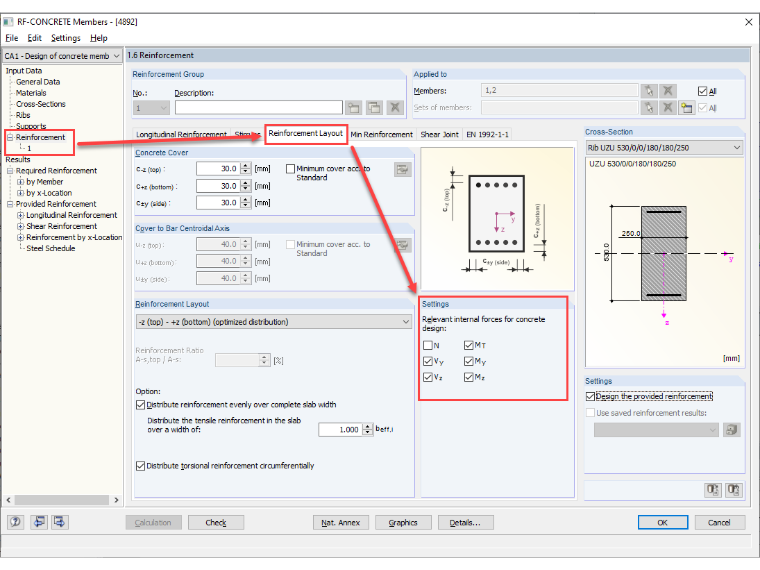Open the Help menu
The image size is (760, 570).
pyautogui.click(x=98, y=38)
